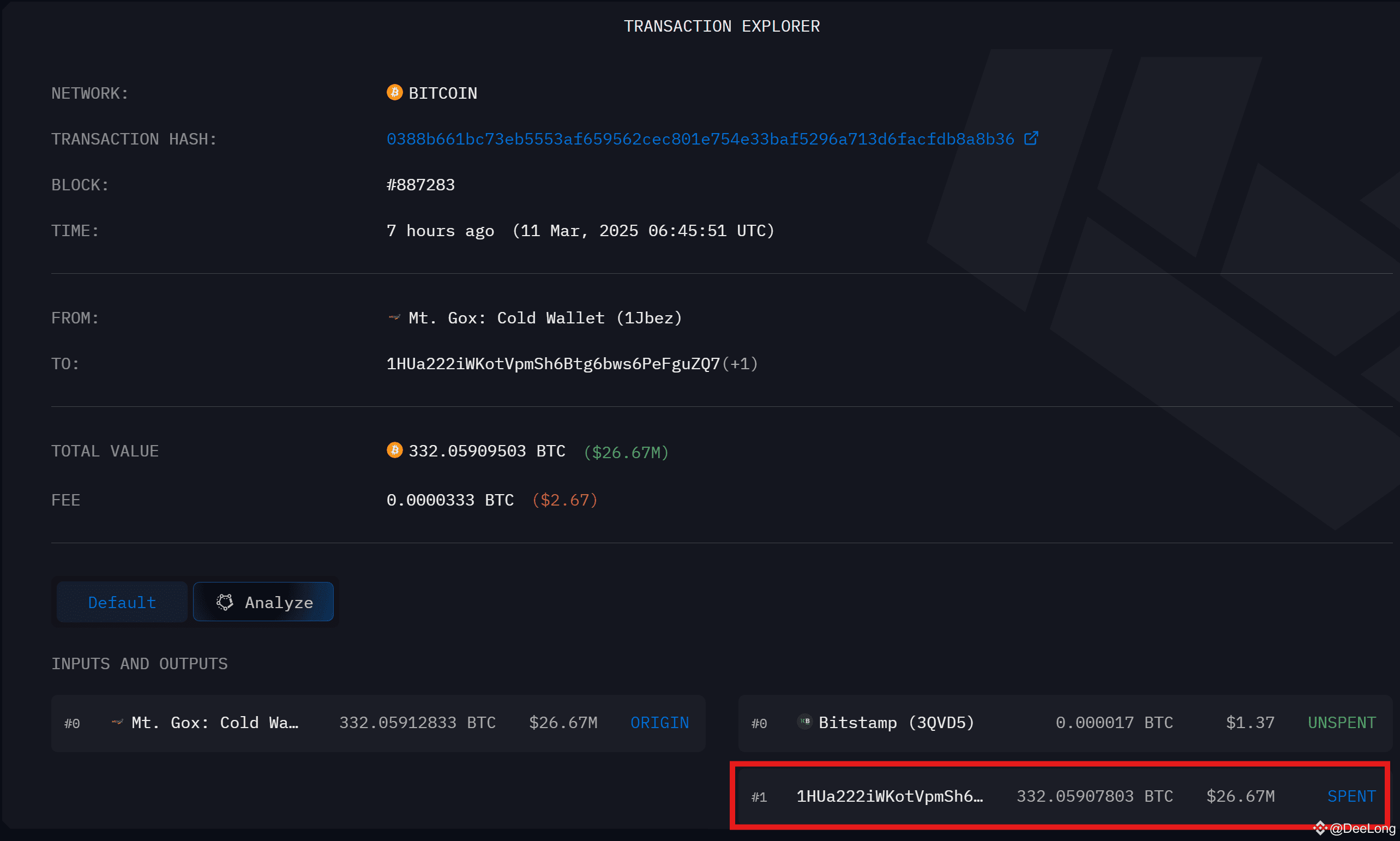1400x841 pixels.
Task: Select output #1 amount 332.05907803 BTC
Action: [1095, 796]
